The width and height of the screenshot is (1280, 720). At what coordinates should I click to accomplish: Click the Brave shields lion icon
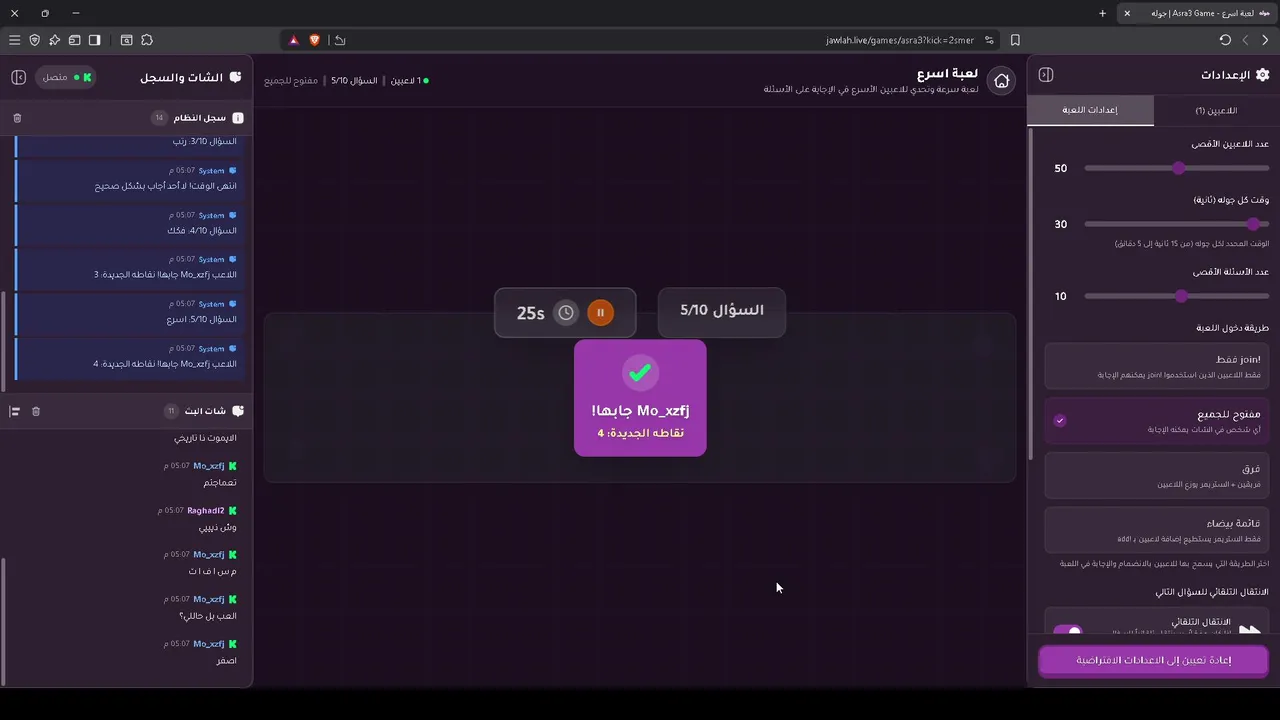point(314,40)
